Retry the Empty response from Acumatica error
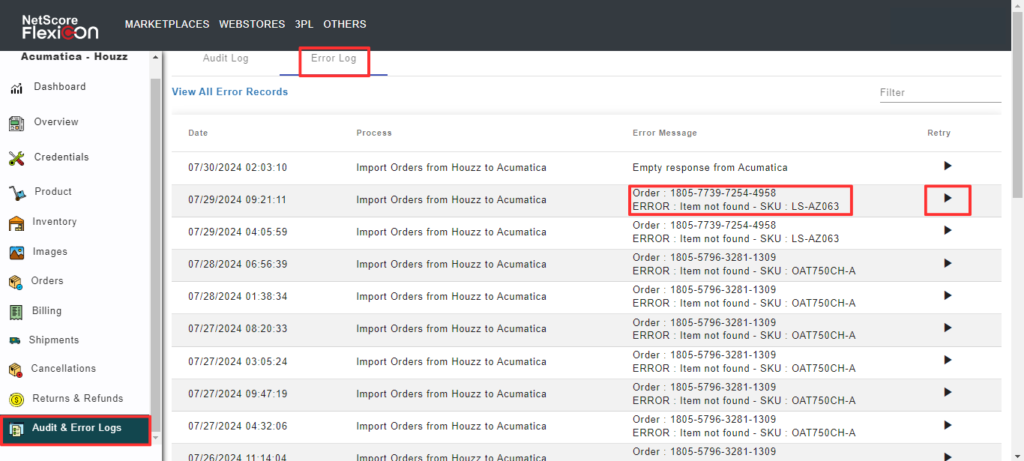 pos(947,166)
